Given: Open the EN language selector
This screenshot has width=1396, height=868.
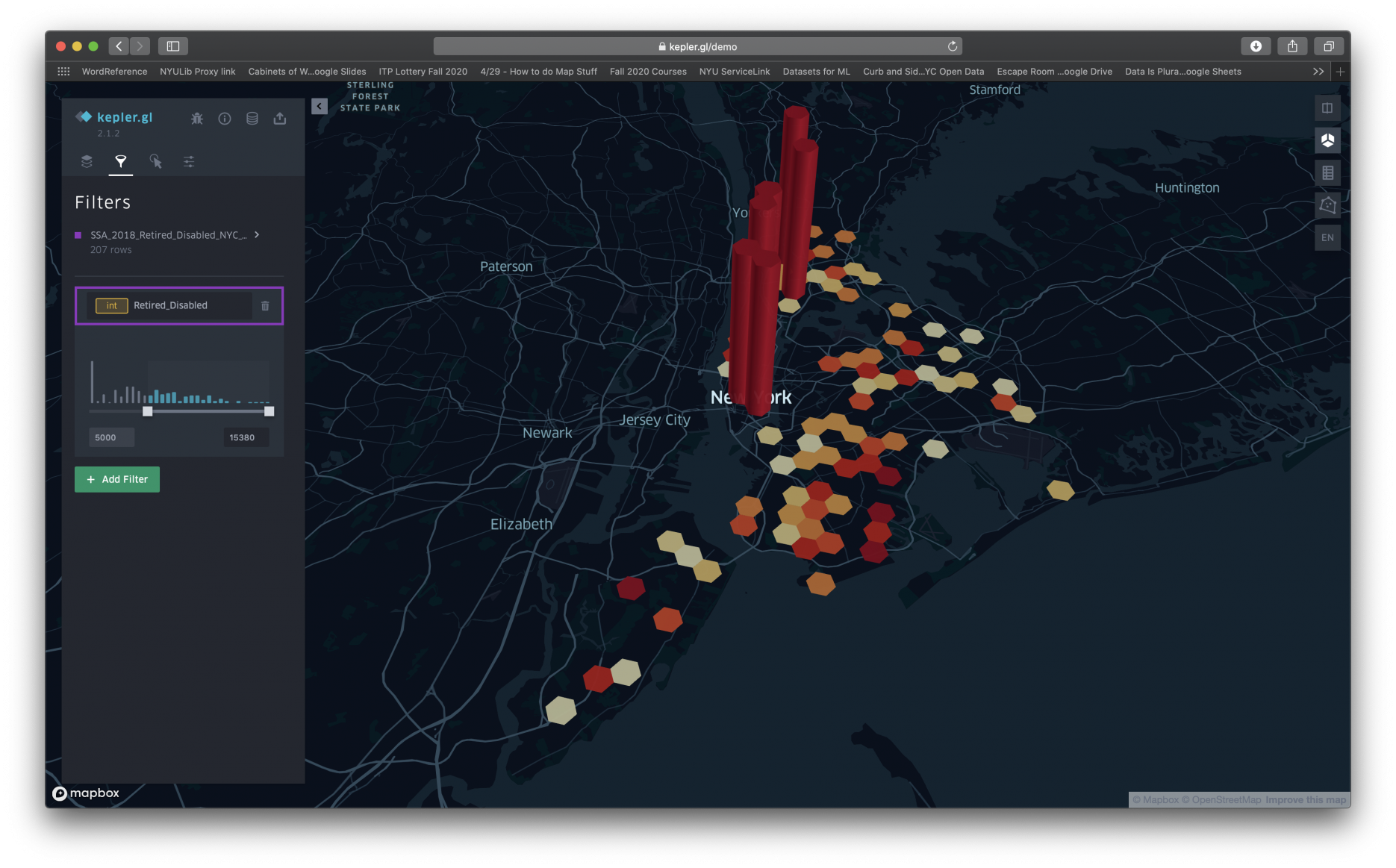Looking at the screenshot, I should tap(1327, 238).
